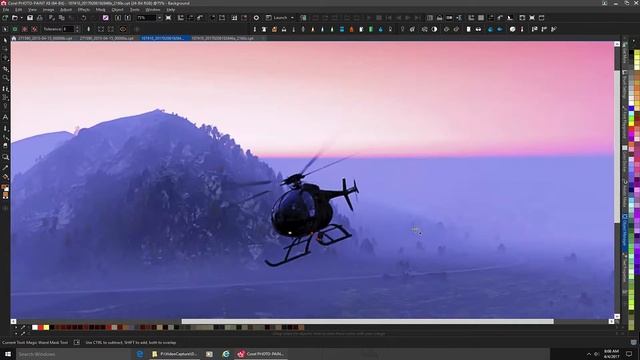
Task: Click into the Tolerance value field
Action: click(68, 29)
